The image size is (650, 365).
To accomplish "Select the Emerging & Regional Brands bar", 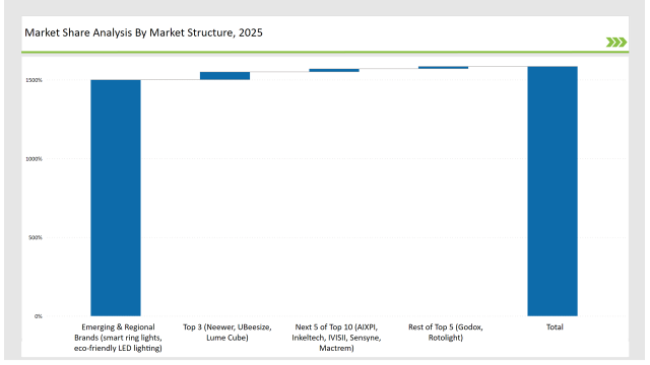I will pyautogui.click(x=116, y=198).
